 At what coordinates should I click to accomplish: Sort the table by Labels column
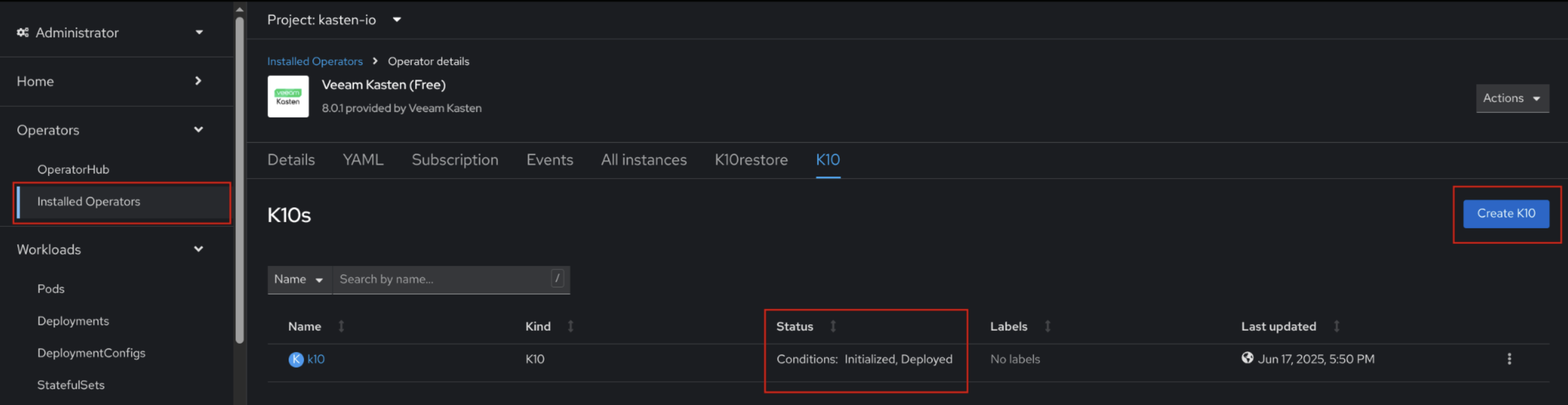[1048, 327]
